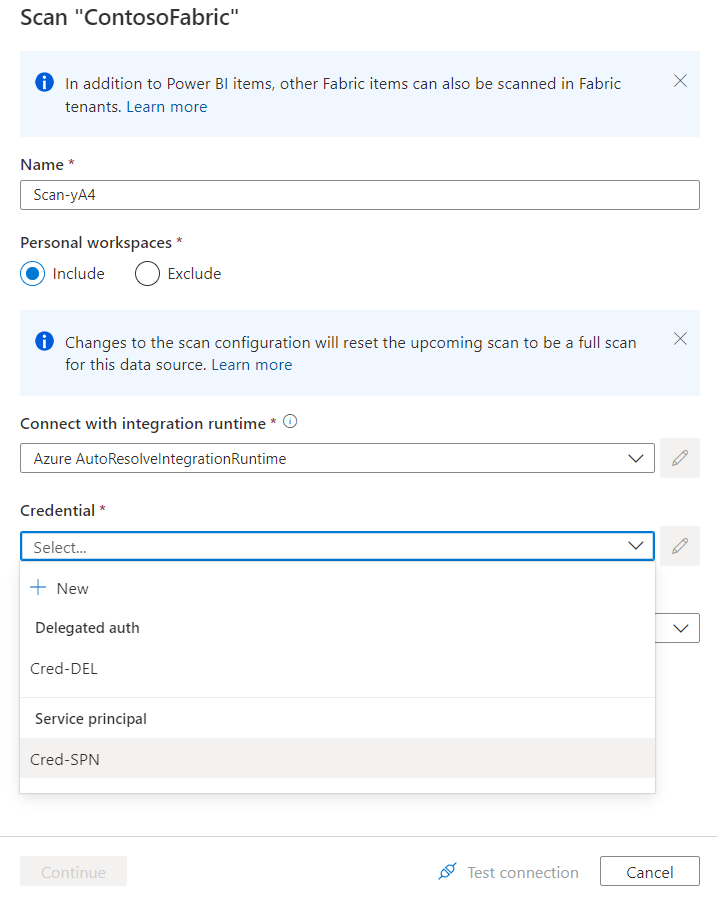Click the scan Name text field
Viewport: 717px width, 898px height.
click(x=359, y=195)
